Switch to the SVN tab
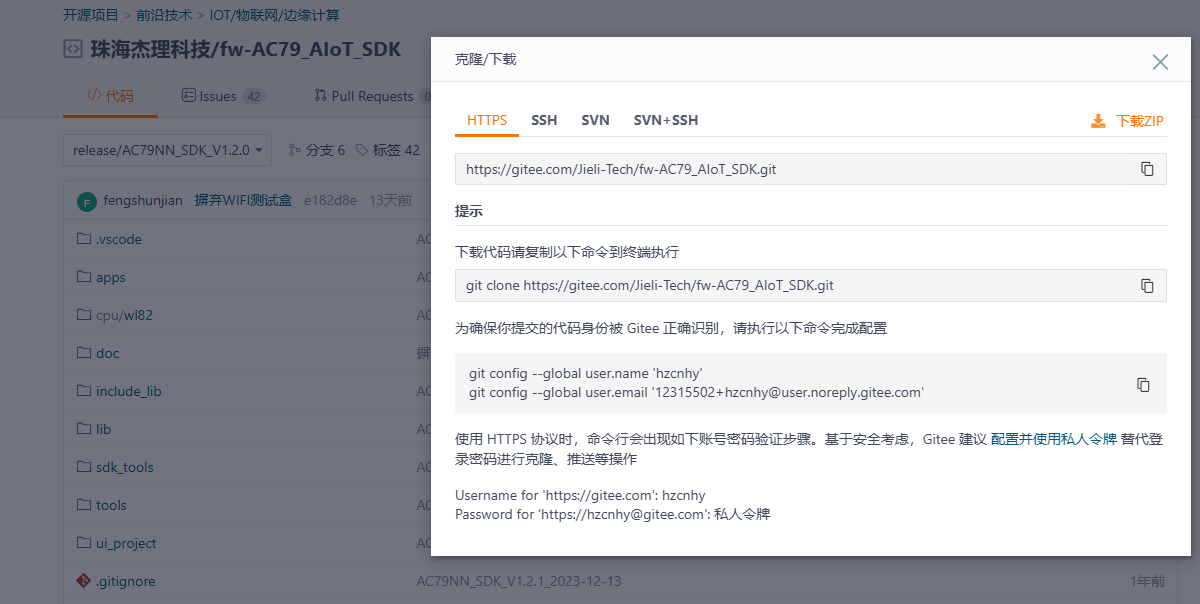1200x604 pixels. point(595,120)
